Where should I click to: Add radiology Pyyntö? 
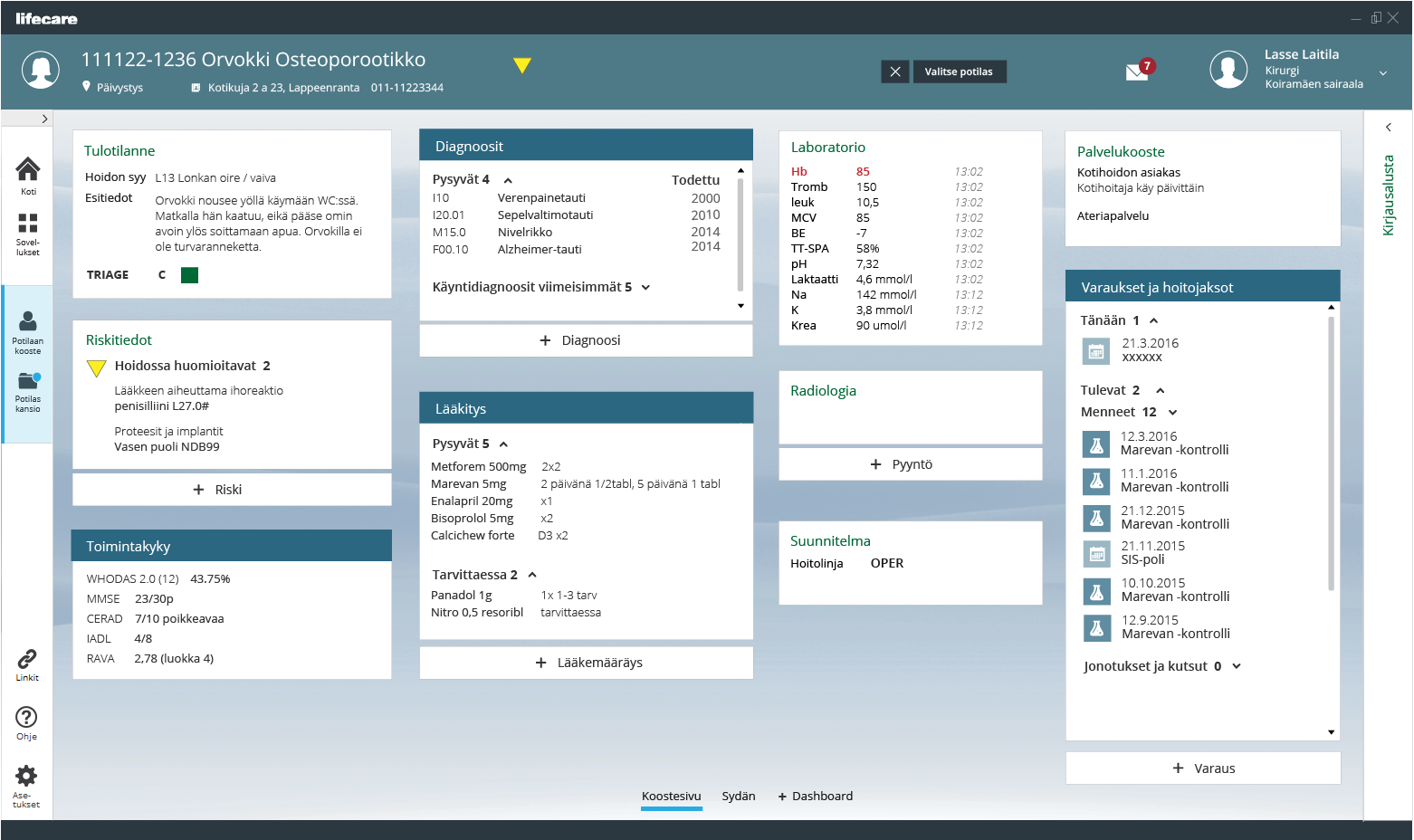pyautogui.click(x=911, y=464)
